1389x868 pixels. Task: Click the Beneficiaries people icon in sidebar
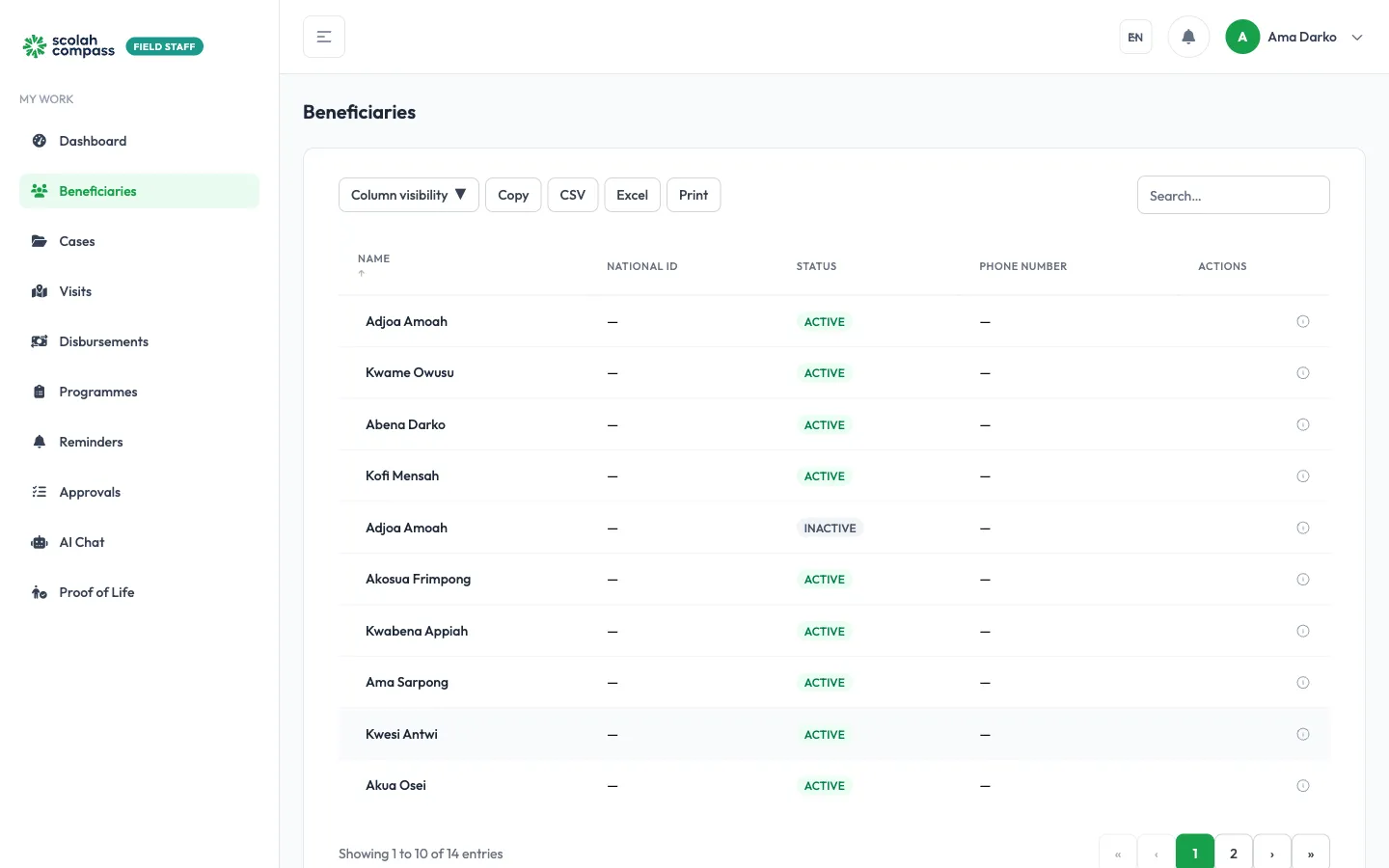coord(40,191)
